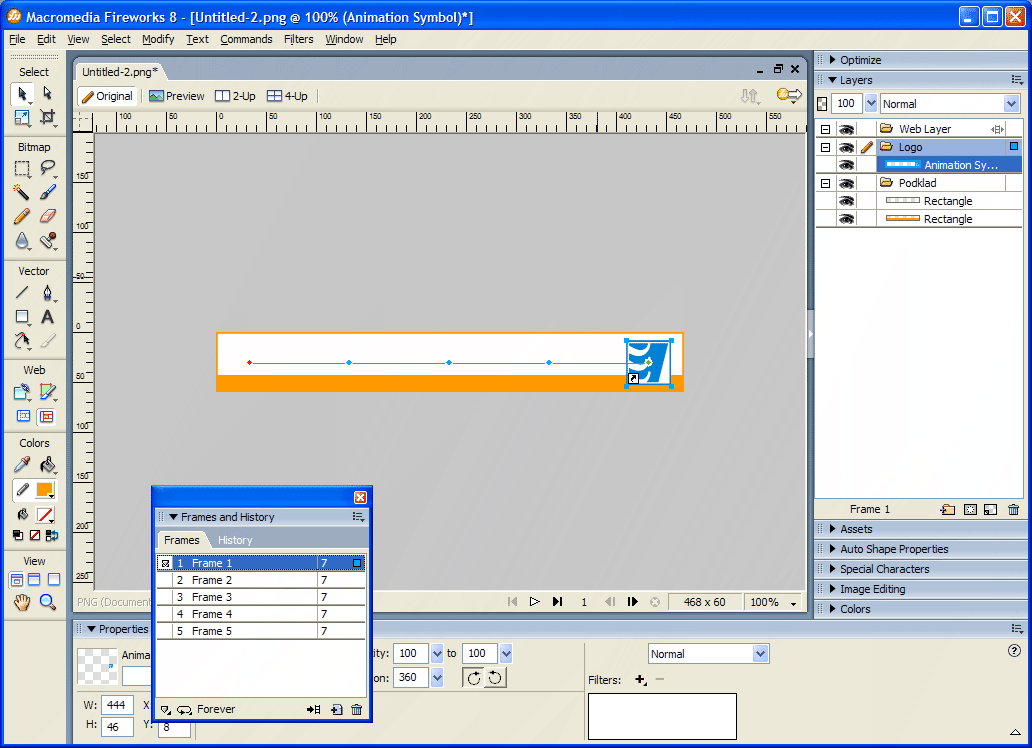
Task: Add a new frame
Action: coord(336,710)
